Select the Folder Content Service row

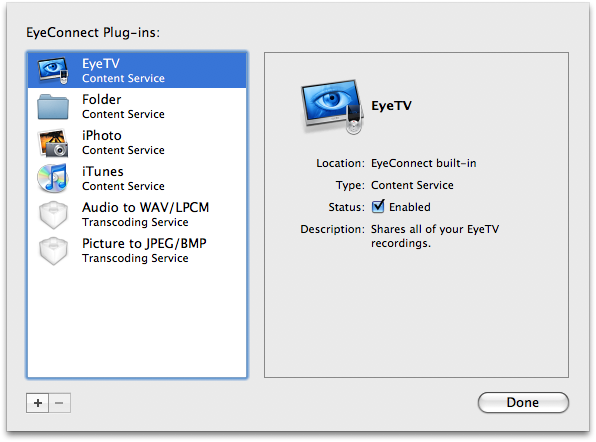[137, 106]
